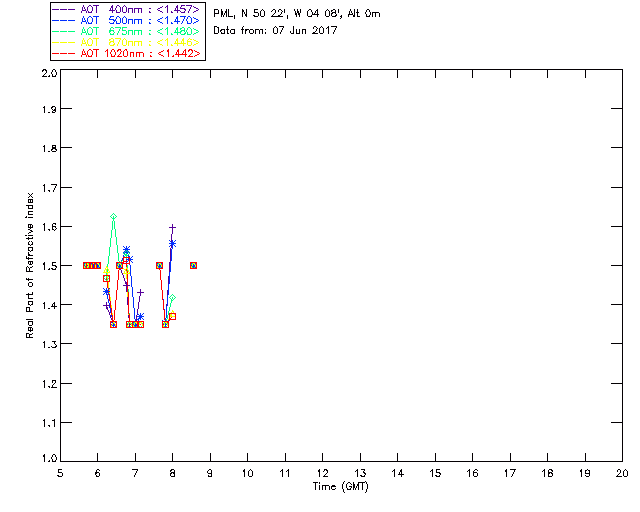Click the y-axis tick label 1.8
Screen dimensions: 640x512
49,148
